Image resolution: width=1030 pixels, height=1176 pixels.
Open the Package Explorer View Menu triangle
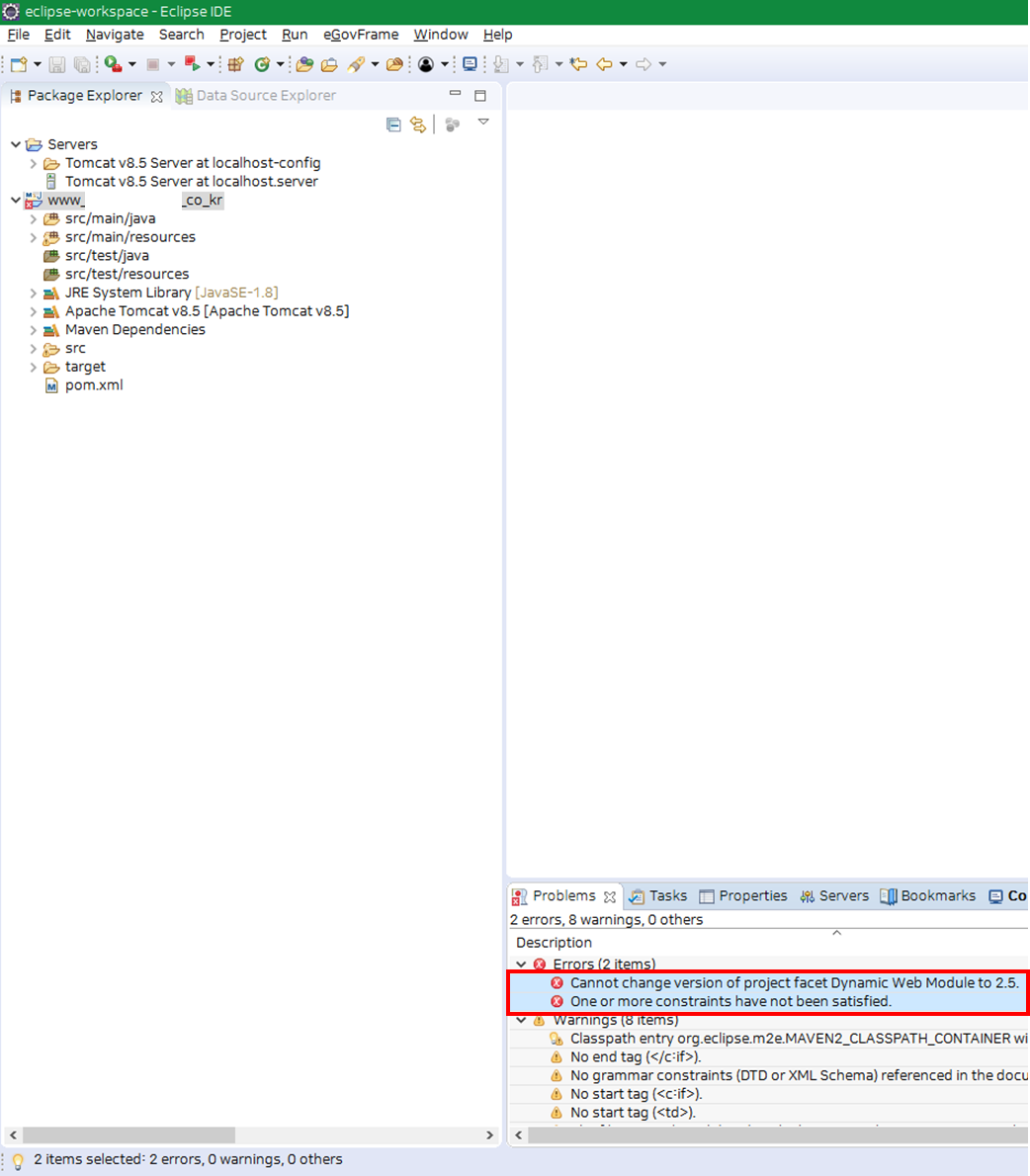click(x=484, y=122)
